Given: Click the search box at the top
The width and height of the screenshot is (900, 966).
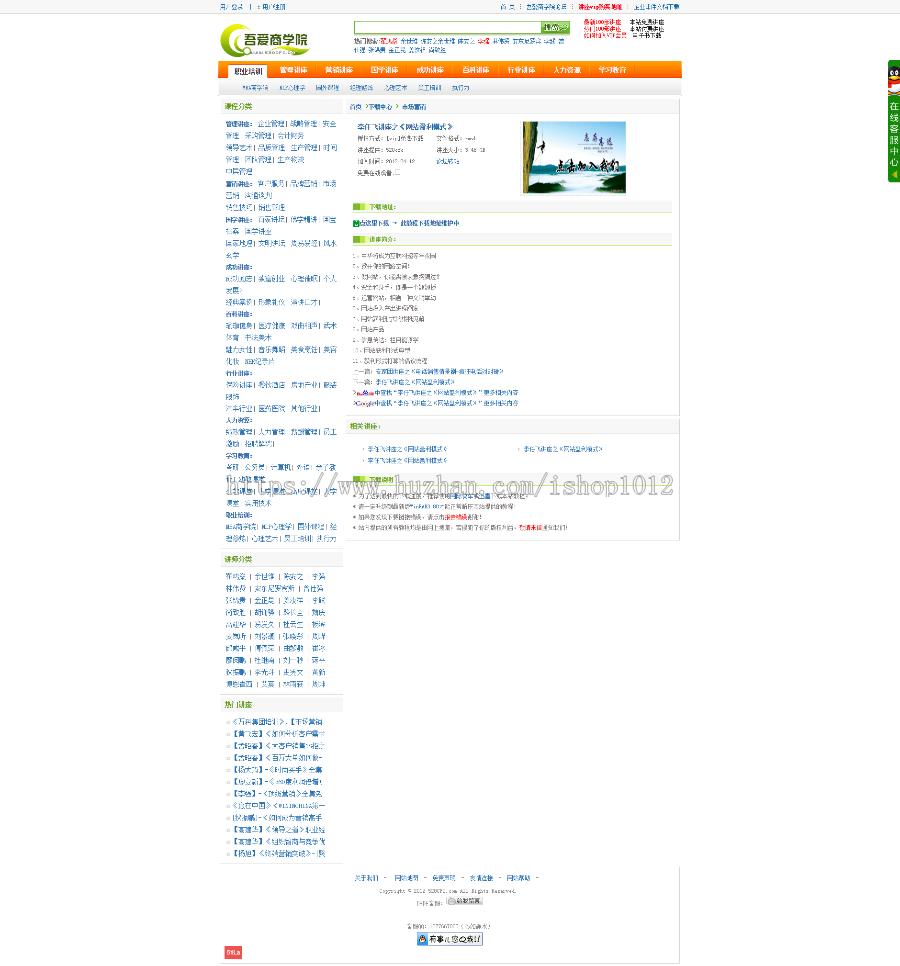Looking at the screenshot, I should (447, 28).
